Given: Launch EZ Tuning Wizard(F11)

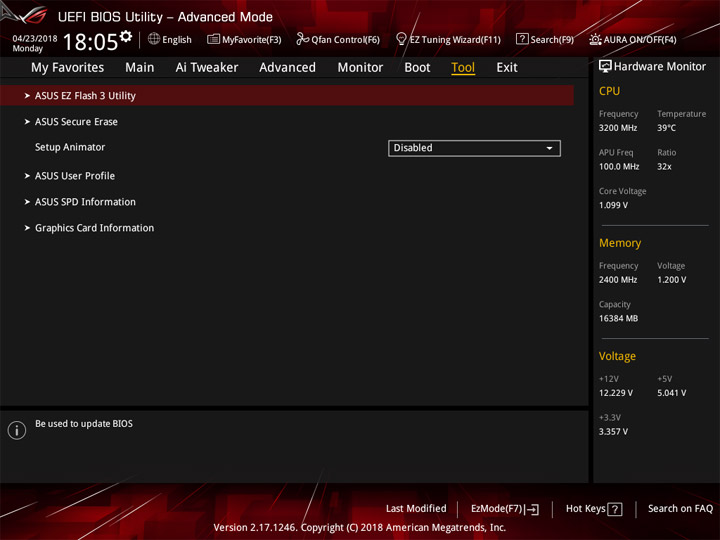Looking at the screenshot, I should [448, 39].
